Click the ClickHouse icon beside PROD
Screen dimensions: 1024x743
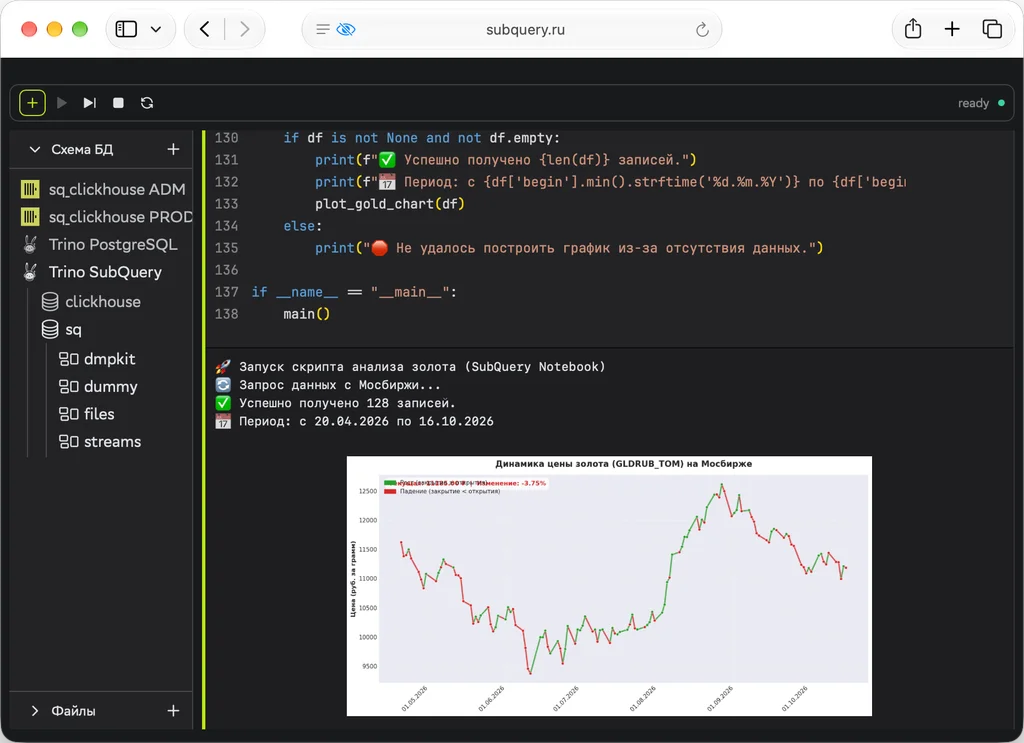(x=30, y=217)
